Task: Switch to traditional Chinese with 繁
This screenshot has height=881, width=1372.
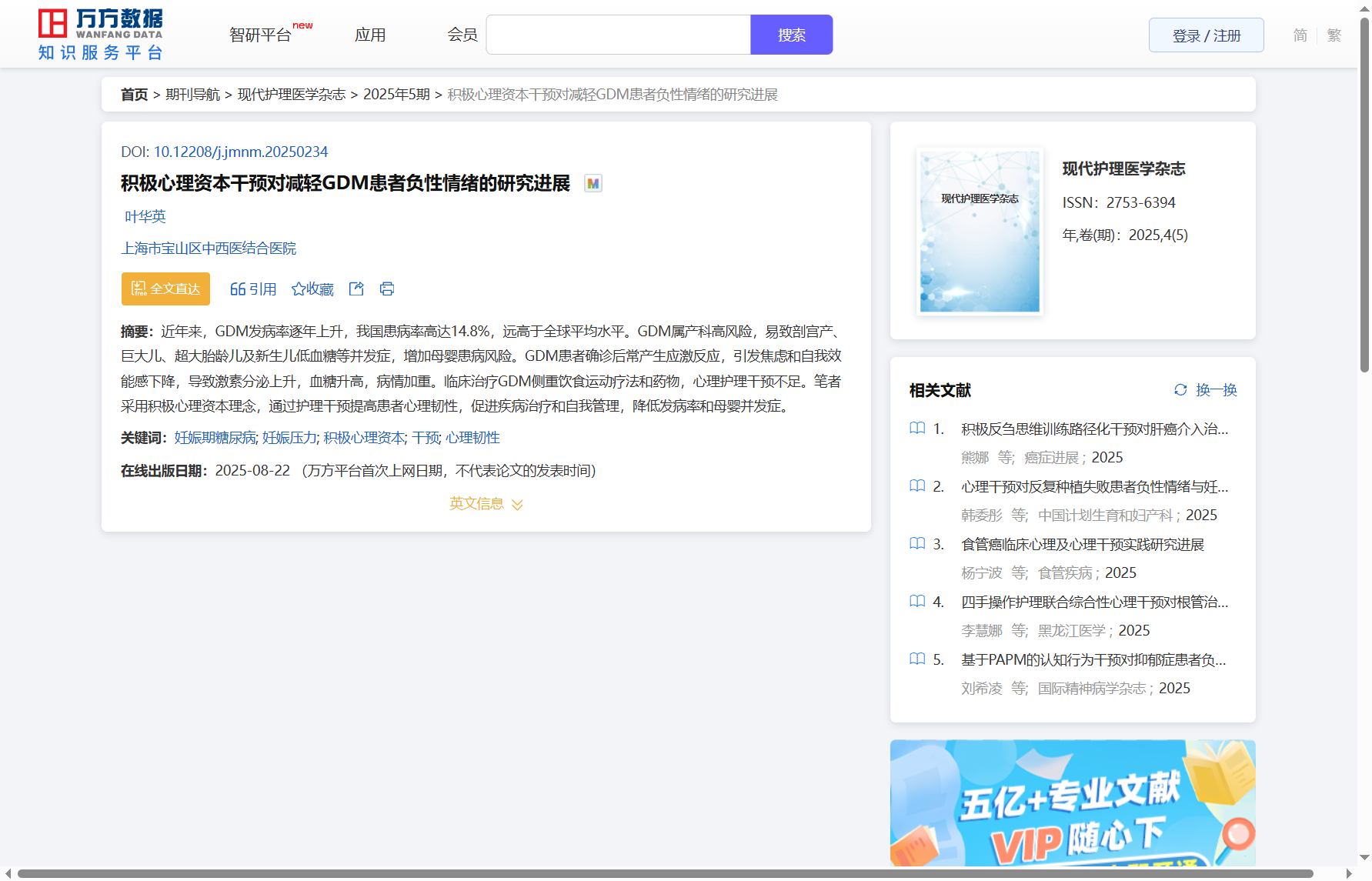Action: pyautogui.click(x=1334, y=35)
